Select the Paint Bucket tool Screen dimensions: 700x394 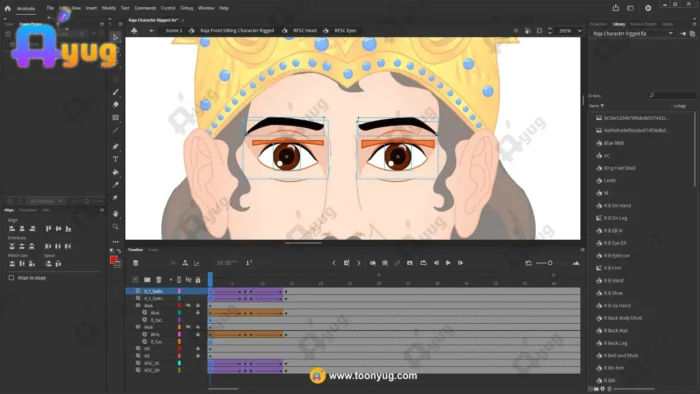click(x=116, y=172)
